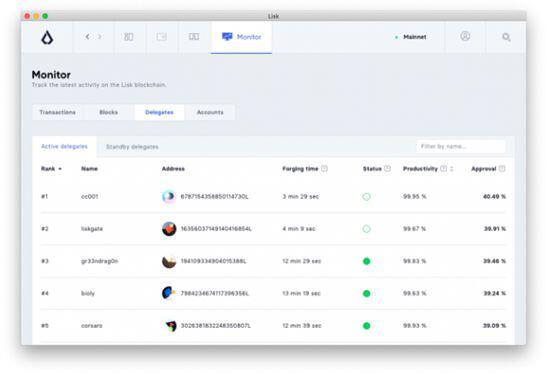
Task: Switch to the Transactions tab
Action: pyautogui.click(x=58, y=112)
